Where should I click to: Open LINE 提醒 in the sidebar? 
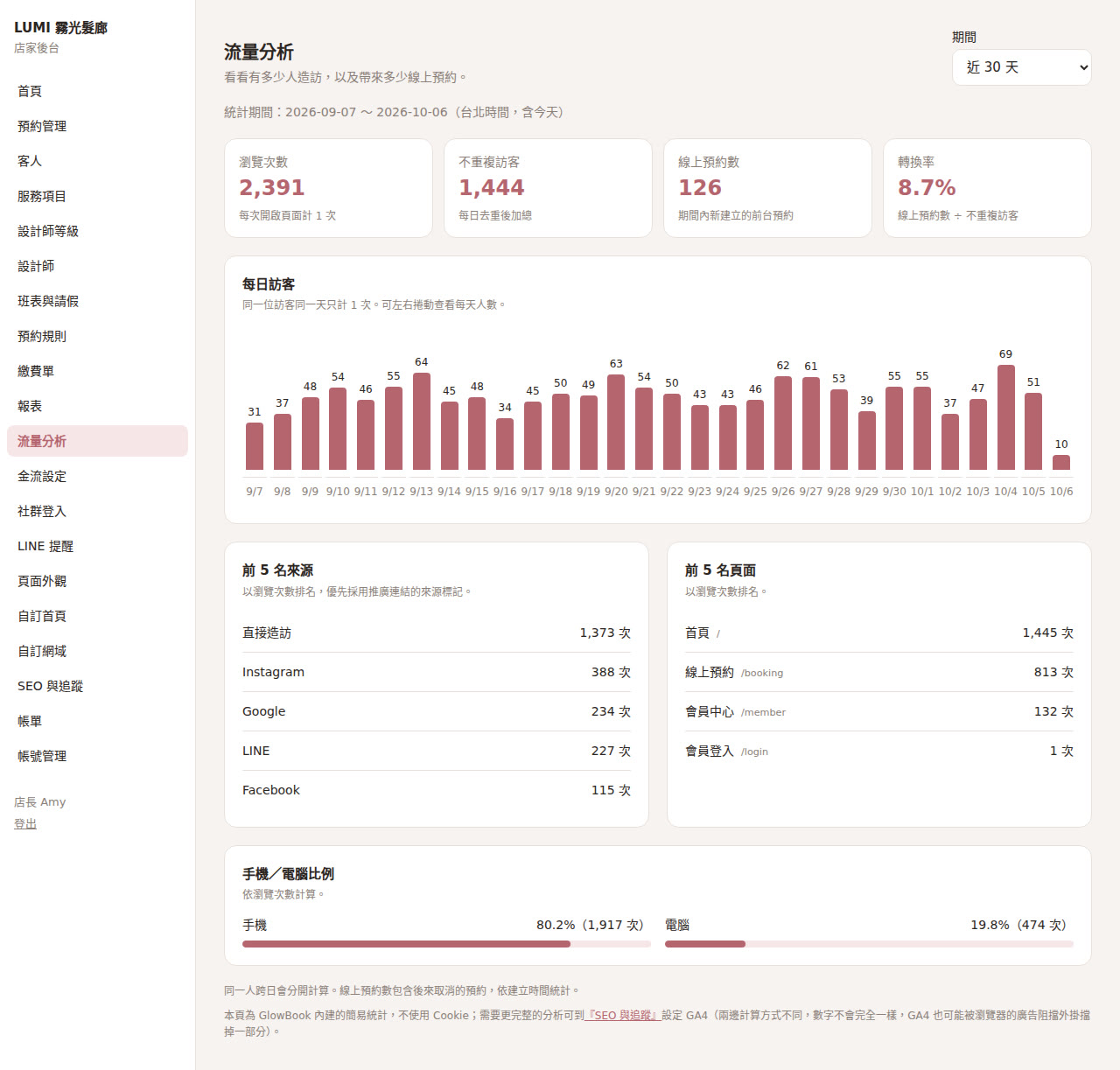97,546
